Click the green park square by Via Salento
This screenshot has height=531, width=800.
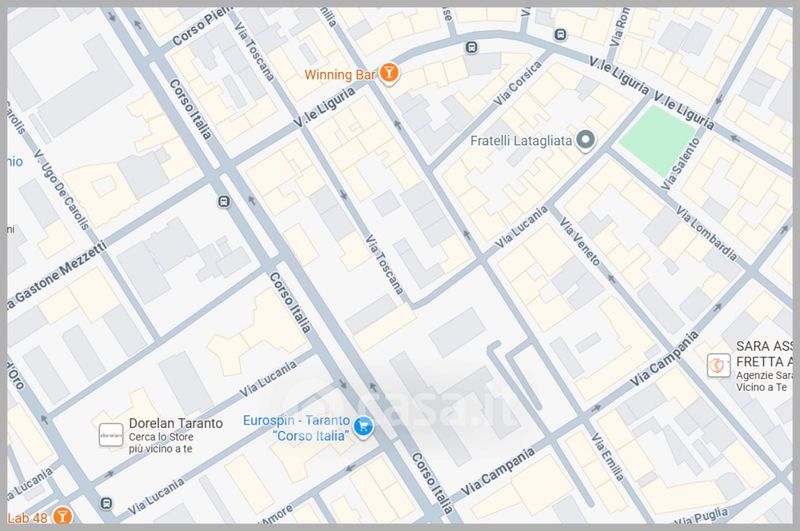(657, 141)
